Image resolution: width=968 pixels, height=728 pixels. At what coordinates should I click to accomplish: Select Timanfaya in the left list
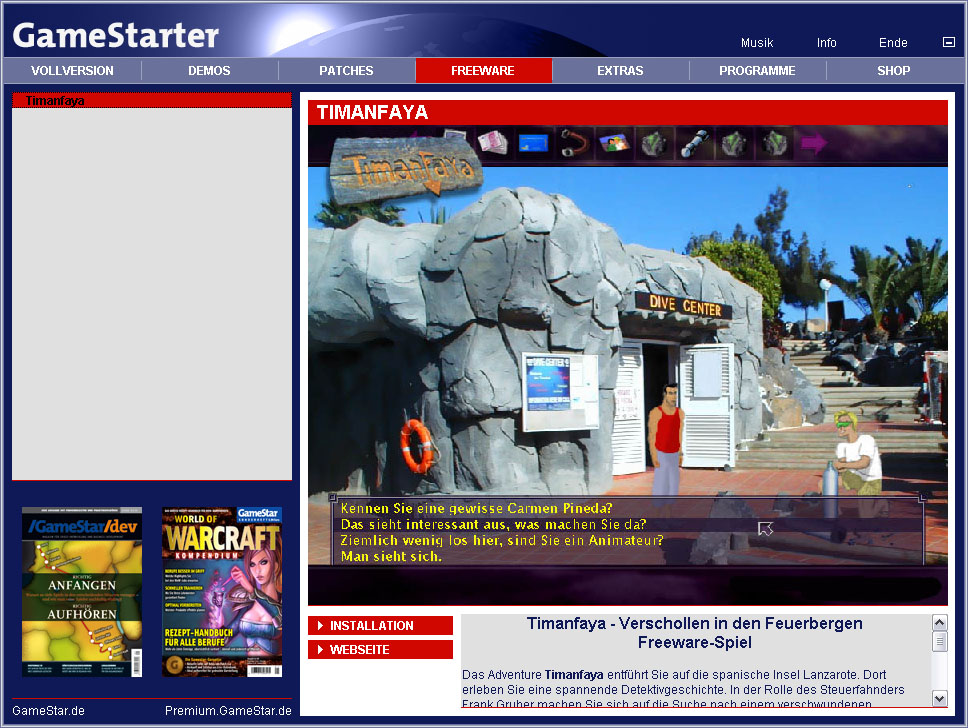click(56, 101)
